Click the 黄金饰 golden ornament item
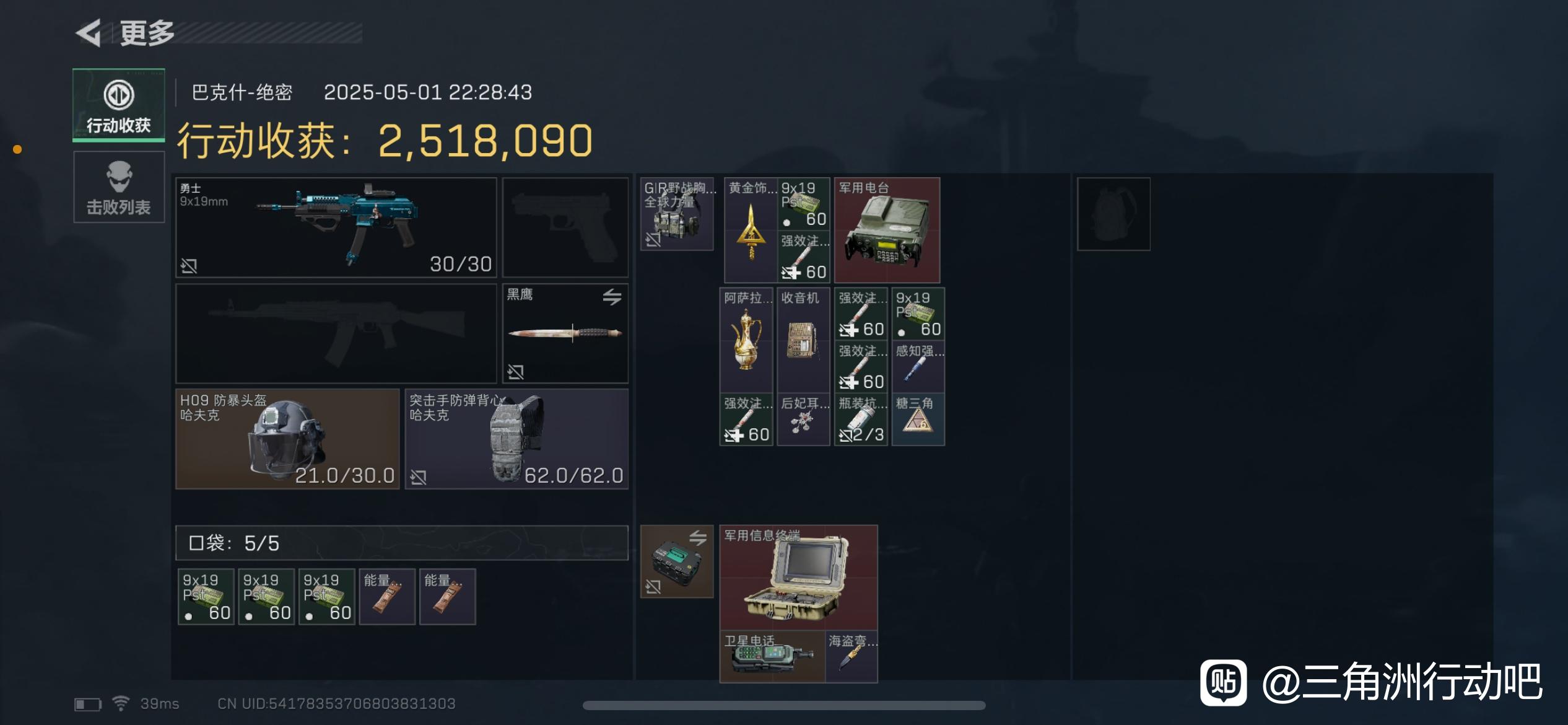 tap(751, 231)
